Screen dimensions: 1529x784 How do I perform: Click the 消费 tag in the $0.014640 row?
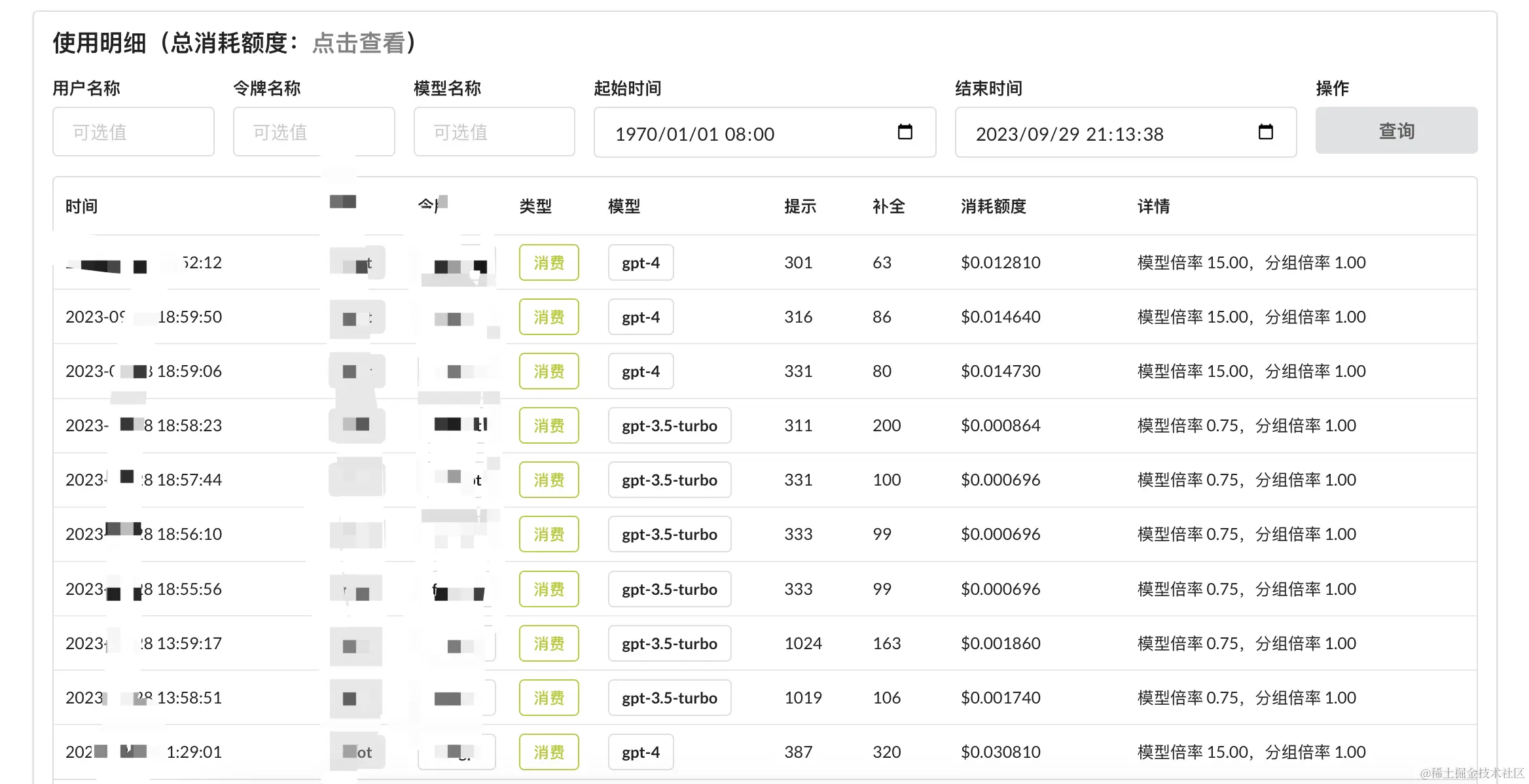[x=549, y=317]
